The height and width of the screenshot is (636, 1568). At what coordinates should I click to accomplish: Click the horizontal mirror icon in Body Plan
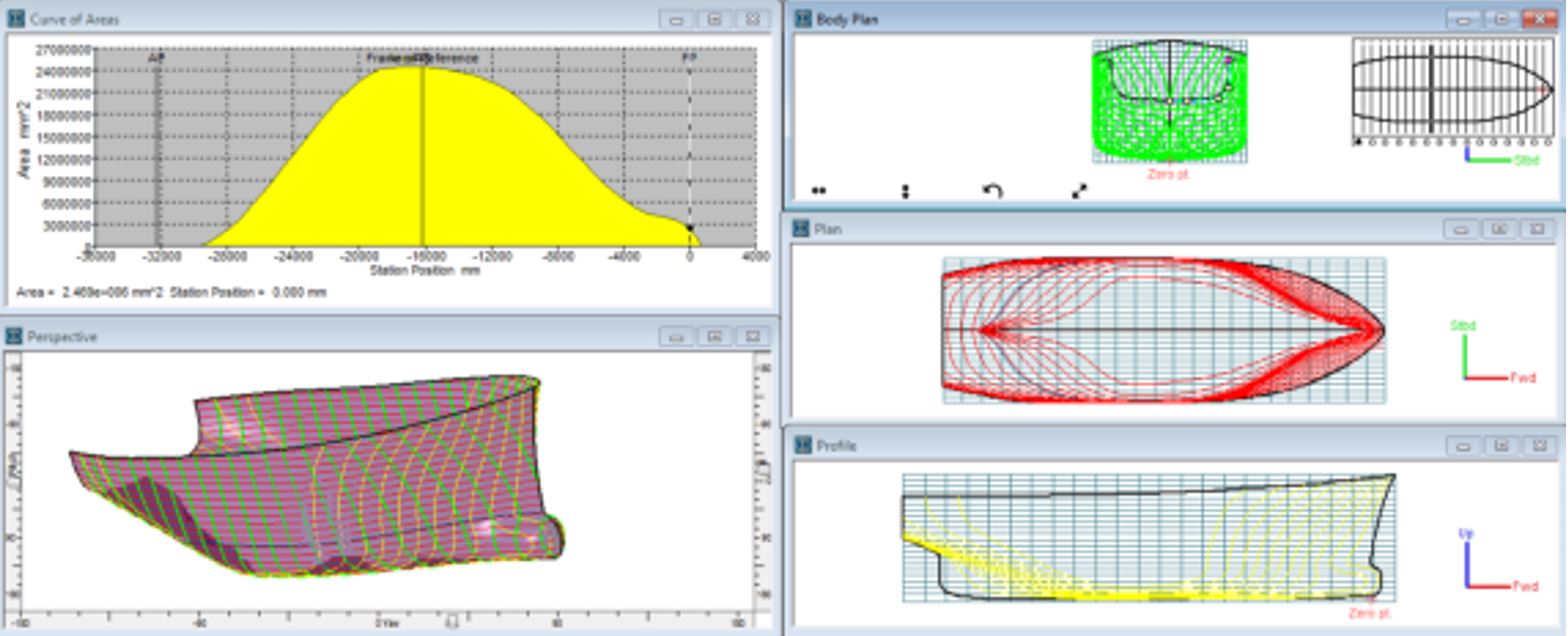coord(819,190)
